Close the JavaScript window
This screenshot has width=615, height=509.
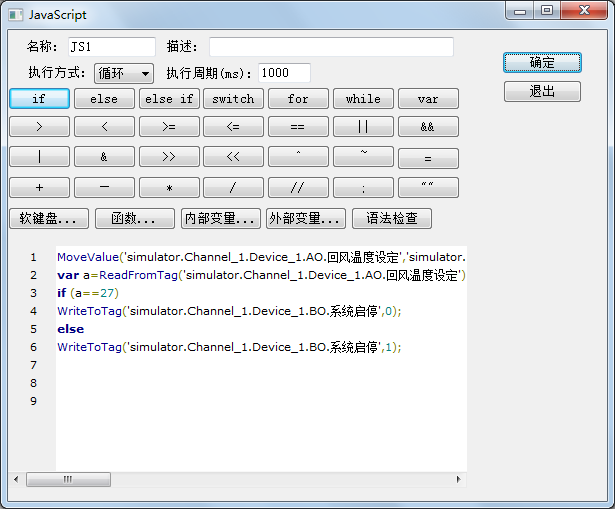584,10
